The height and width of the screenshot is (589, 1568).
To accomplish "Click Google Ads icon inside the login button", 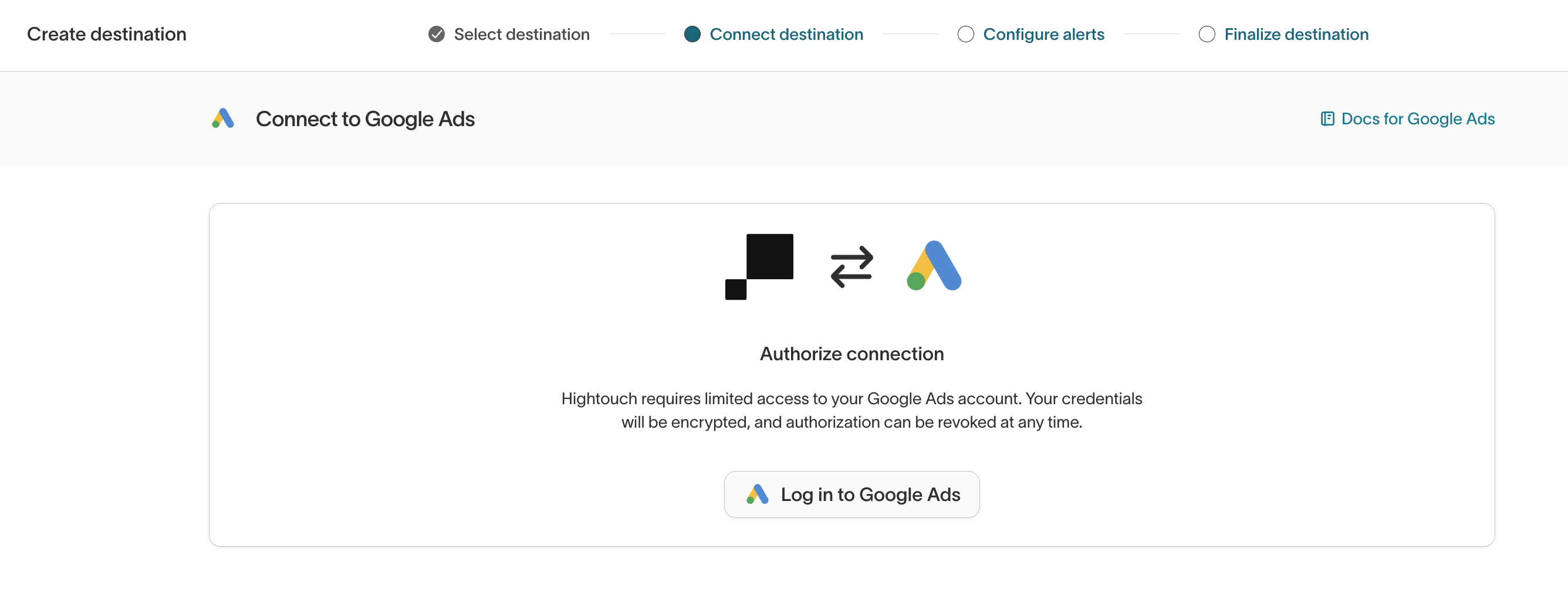I will pyautogui.click(x=757, y=494).
